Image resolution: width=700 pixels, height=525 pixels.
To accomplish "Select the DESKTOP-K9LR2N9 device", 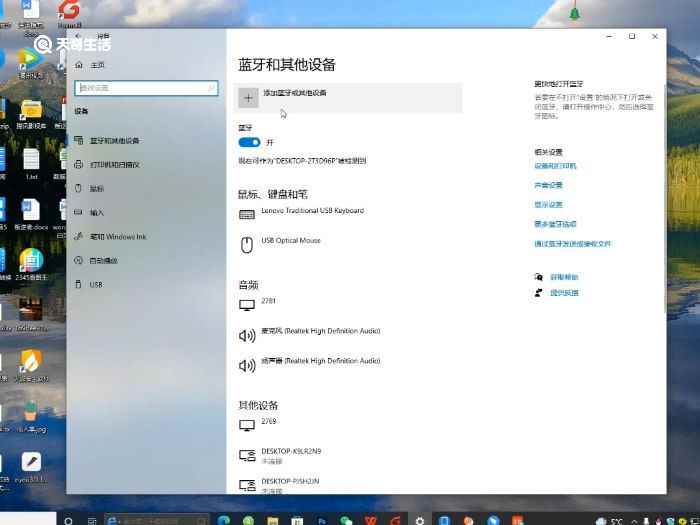I will [291, 451].
